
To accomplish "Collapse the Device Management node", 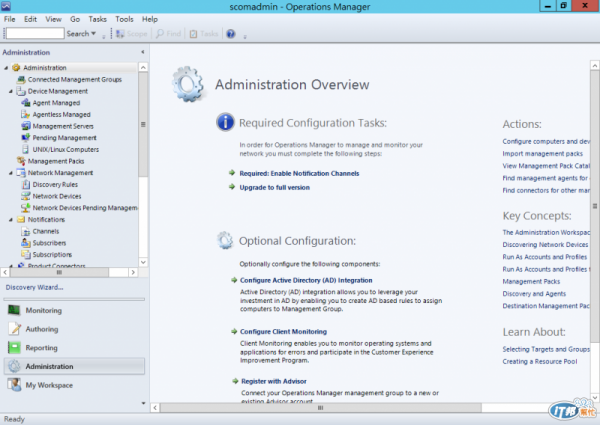I will 11,91.
